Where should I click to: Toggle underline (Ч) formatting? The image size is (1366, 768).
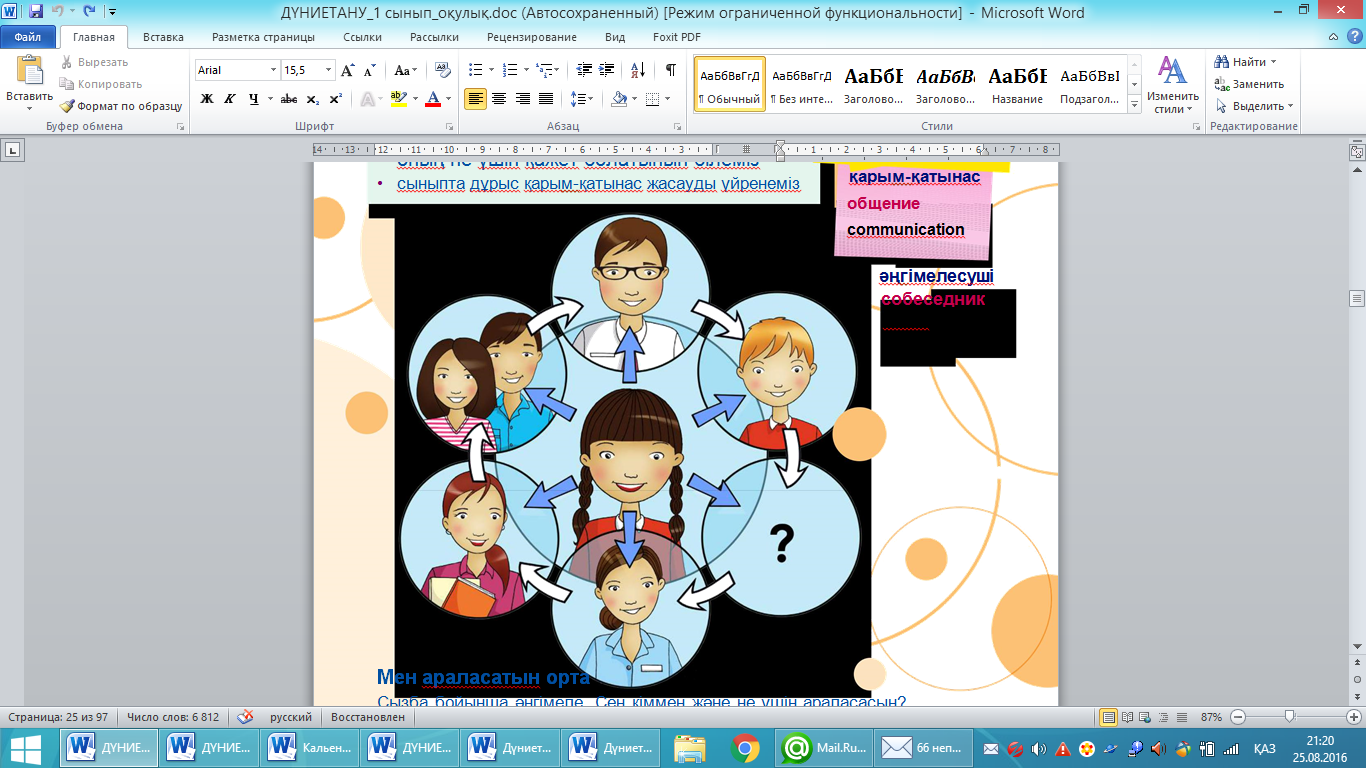coord(253,98)
